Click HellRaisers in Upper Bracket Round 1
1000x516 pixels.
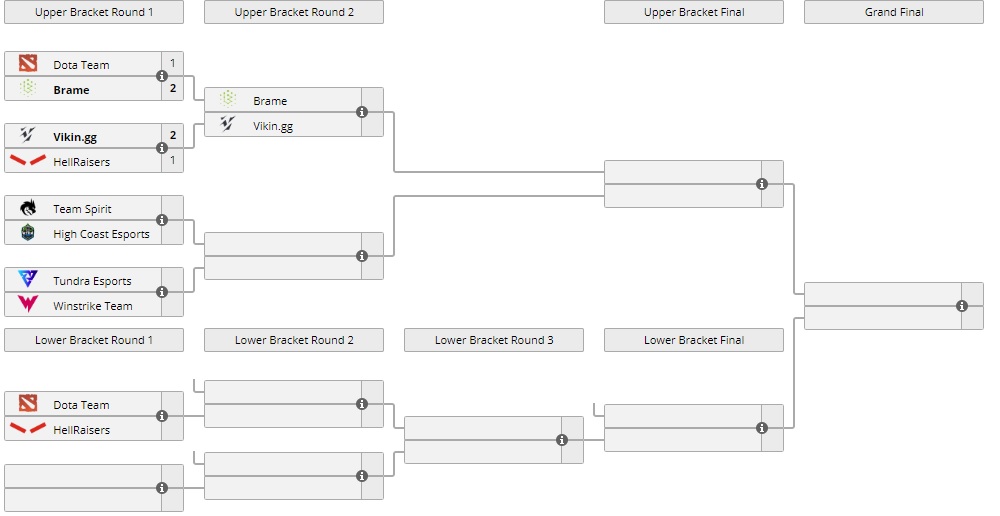82,162
